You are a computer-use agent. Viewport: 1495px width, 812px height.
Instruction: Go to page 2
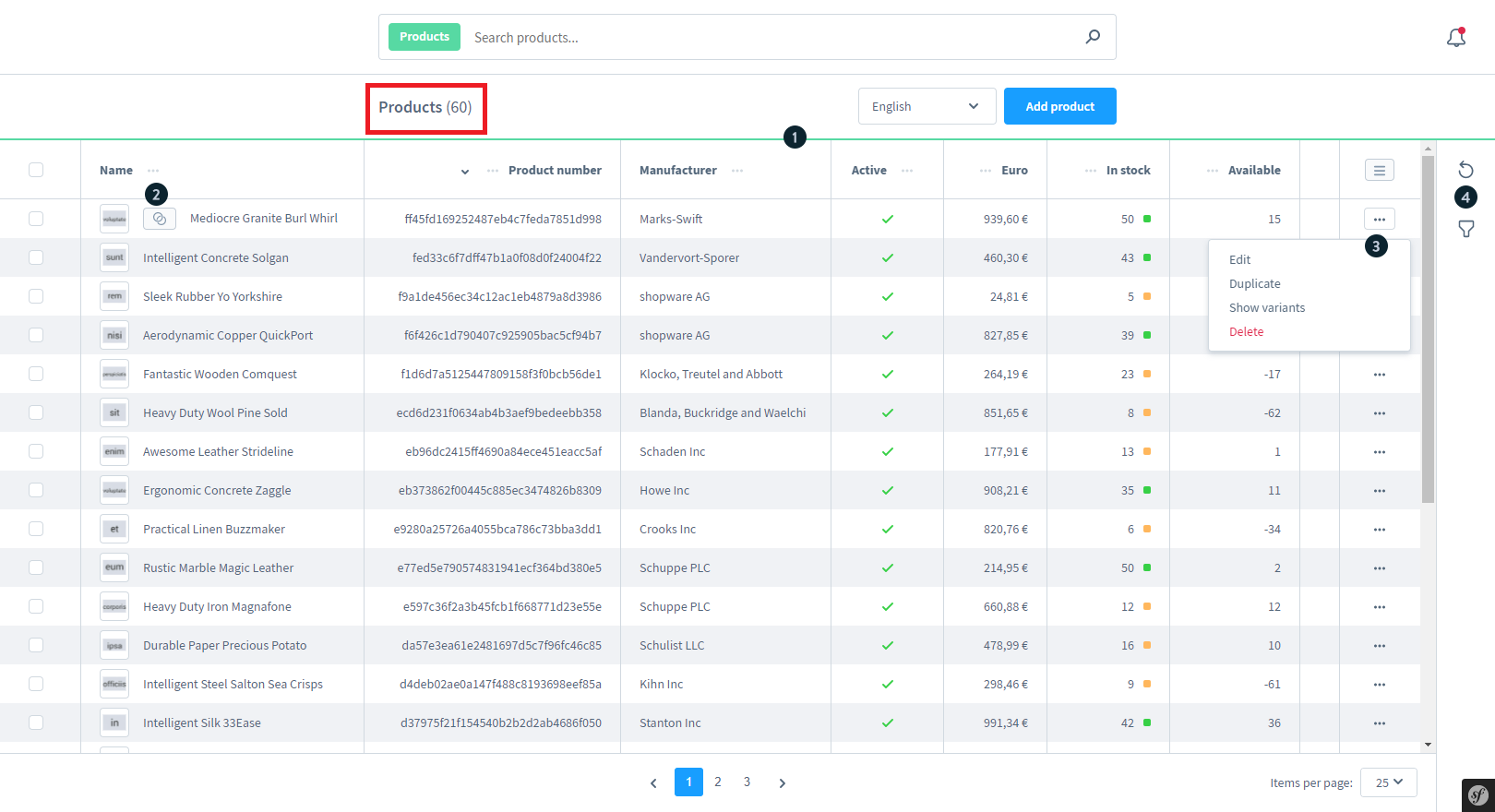pos(718,782)
